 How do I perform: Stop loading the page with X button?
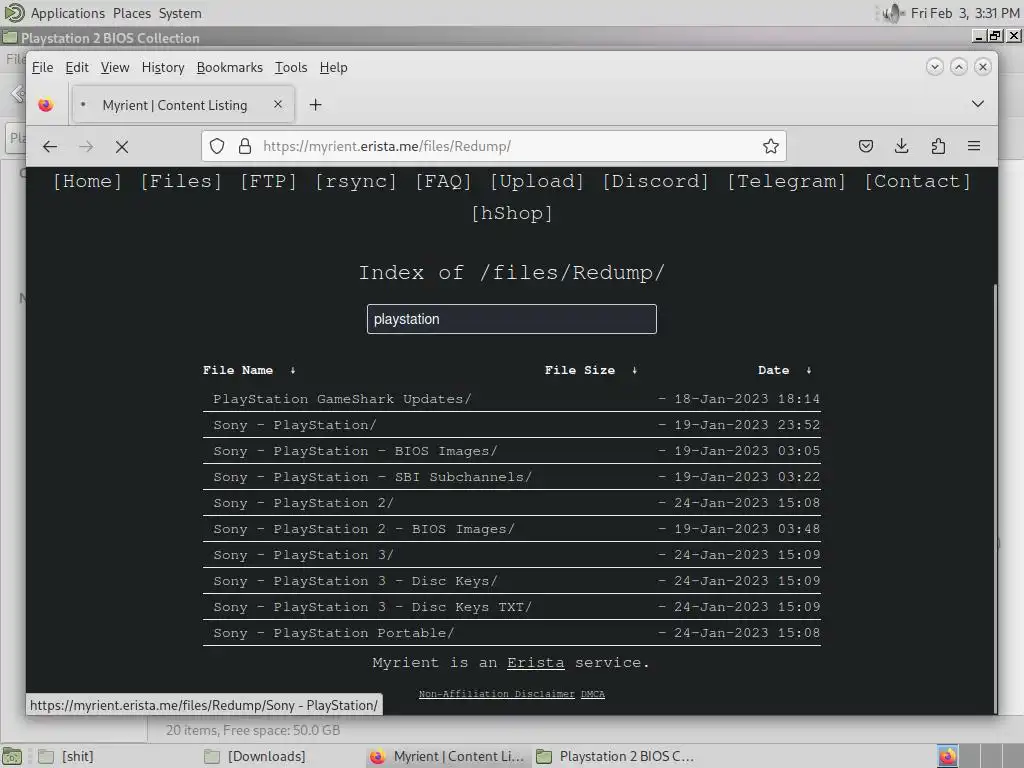121,146
